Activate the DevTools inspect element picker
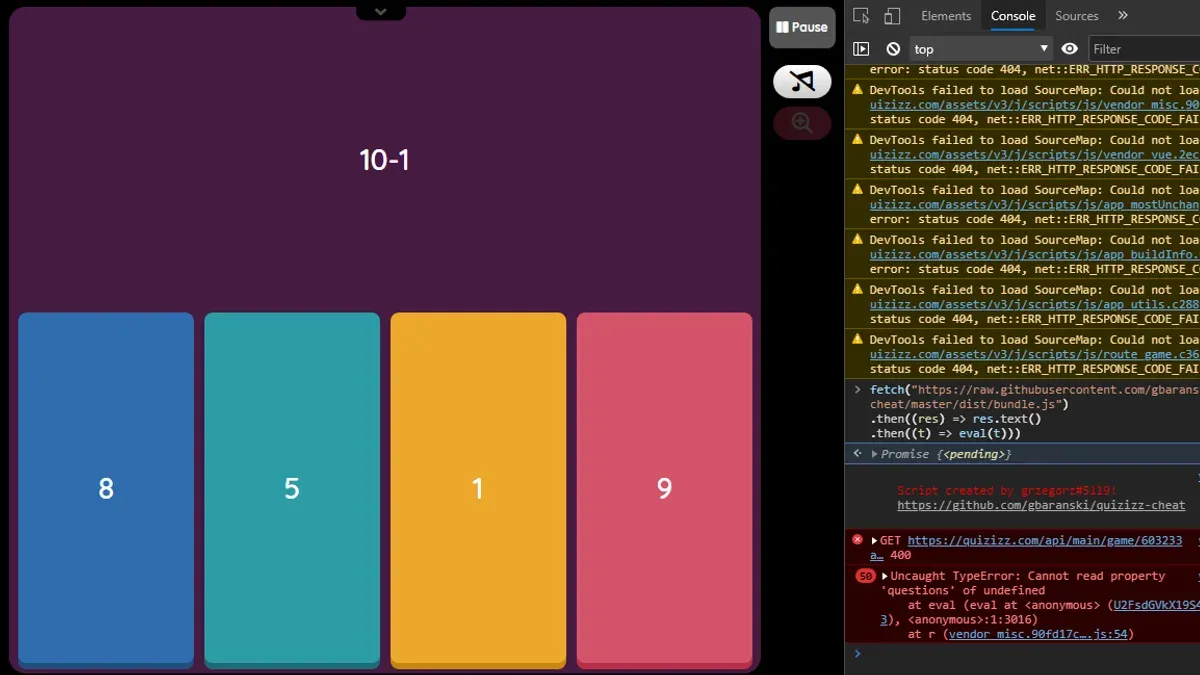The height and width of the screenshot is (675, 1200). (861, 16)
